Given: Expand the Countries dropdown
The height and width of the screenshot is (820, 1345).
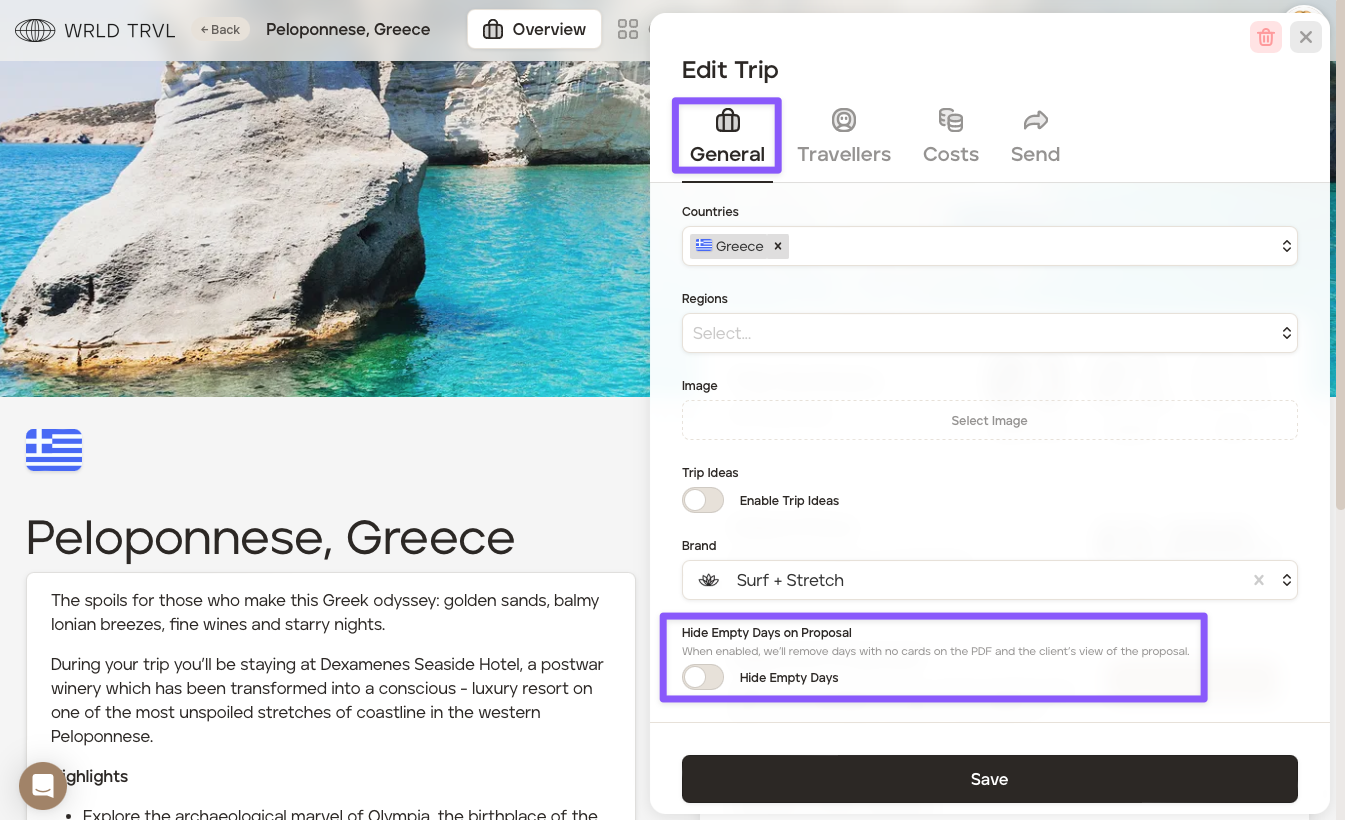Looking at the screenshot, I should point(1286,246).
